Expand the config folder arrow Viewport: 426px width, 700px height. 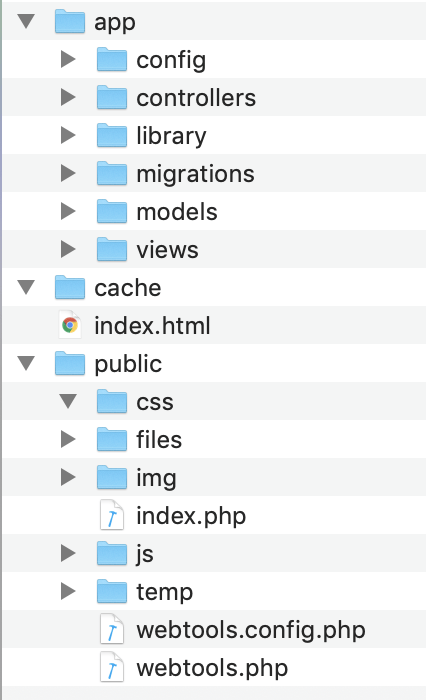pyautogui.click(x=68, y=59)
